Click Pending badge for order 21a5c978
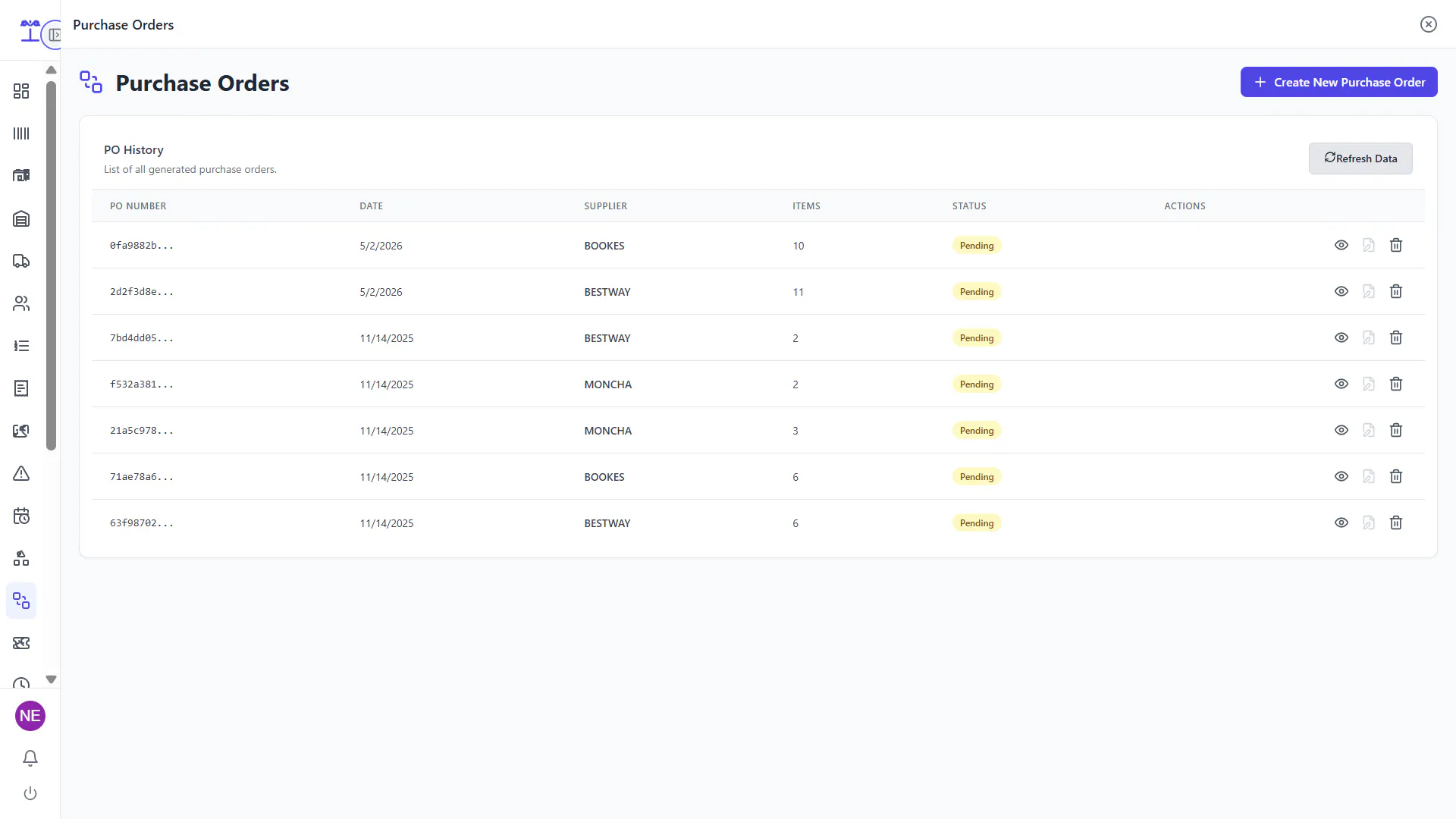 pyautogui.click(x=977, y=430)
